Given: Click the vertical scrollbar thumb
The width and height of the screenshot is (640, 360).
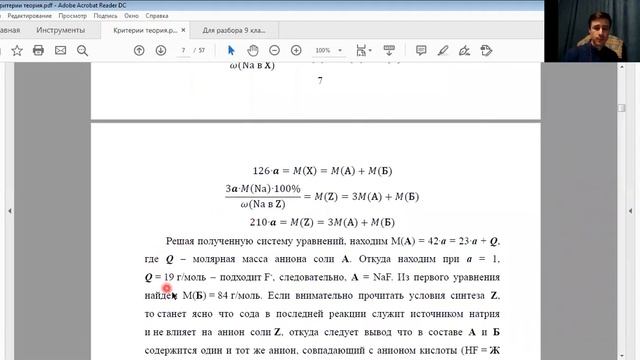Looking at the screenshot, I should (622, 108).
